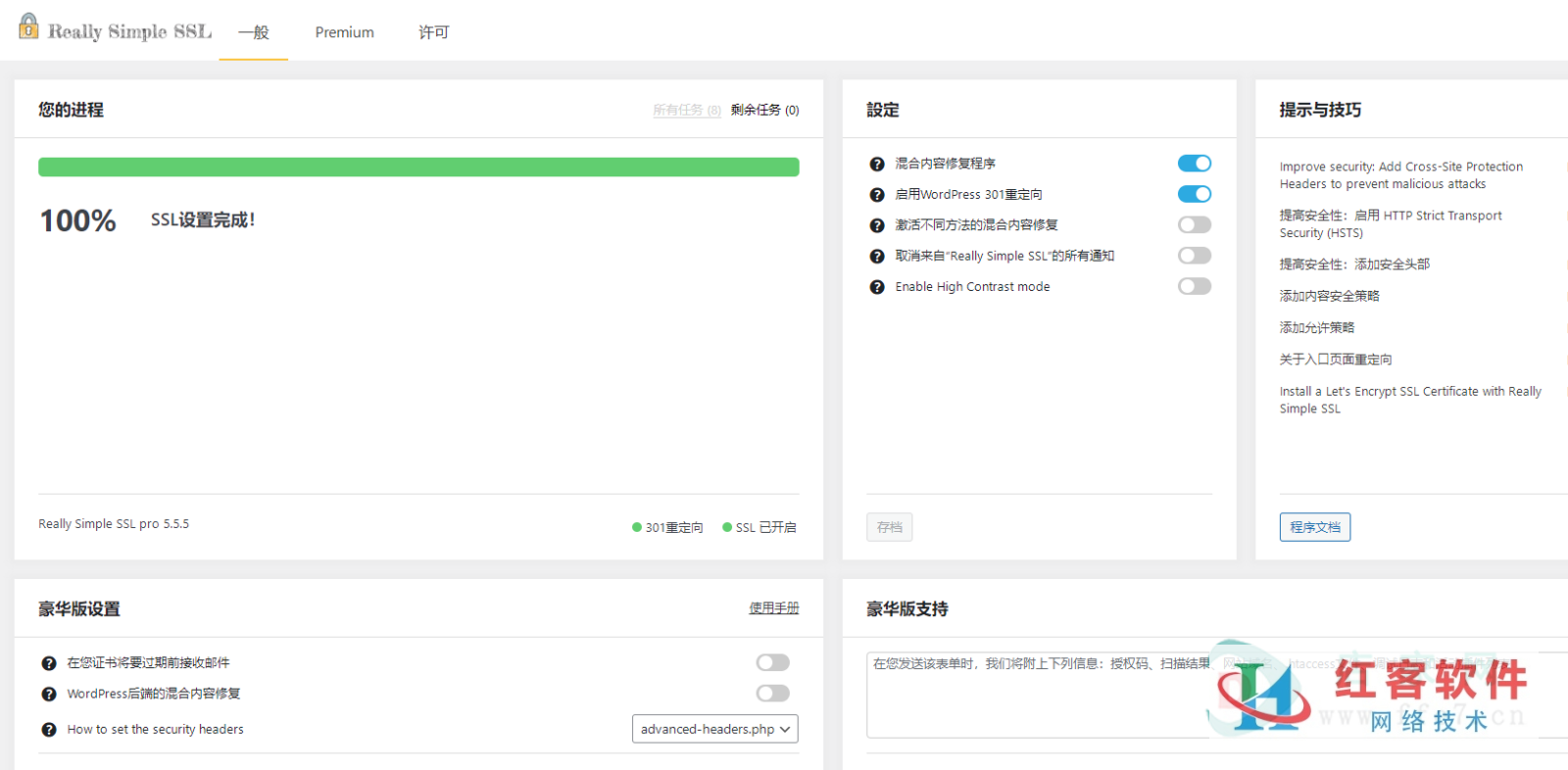Open help icon for 混合内容修复程序
Image resolution: width=1568 pixels, height=770 pixels.
[x=877, y=164]
